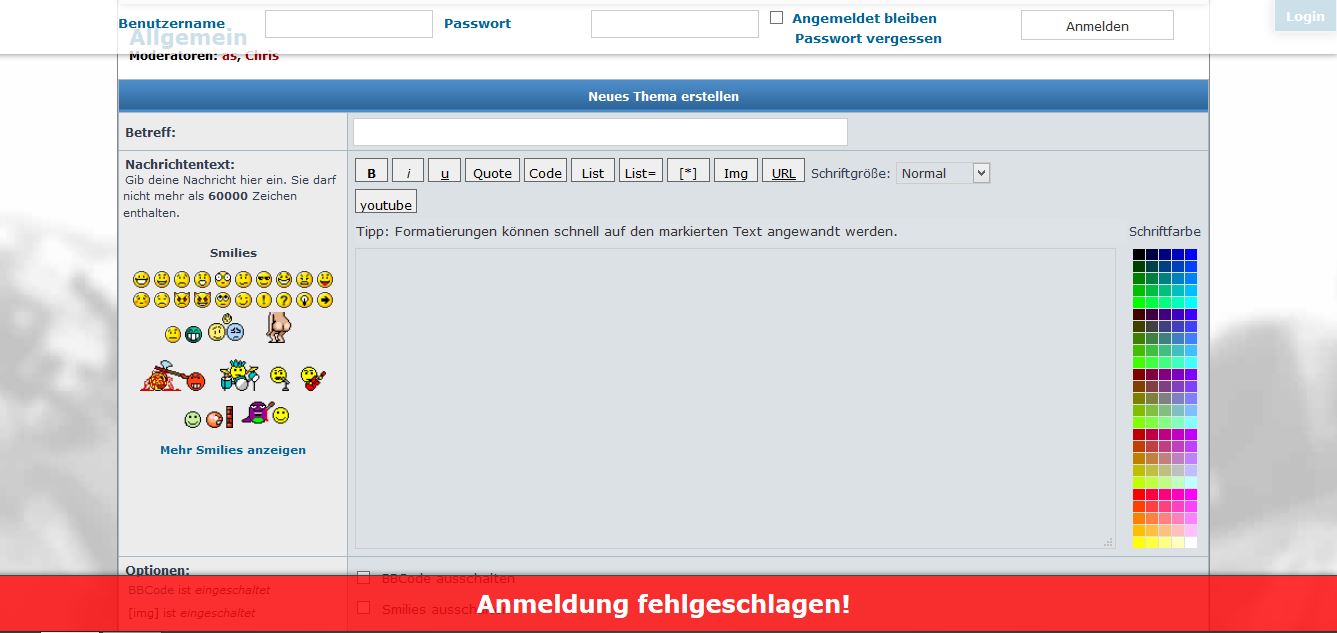This screenshot has width=1337, height=633.
Task: Click the Mehr Smilies anzeigen link
Action: point(233,450)
